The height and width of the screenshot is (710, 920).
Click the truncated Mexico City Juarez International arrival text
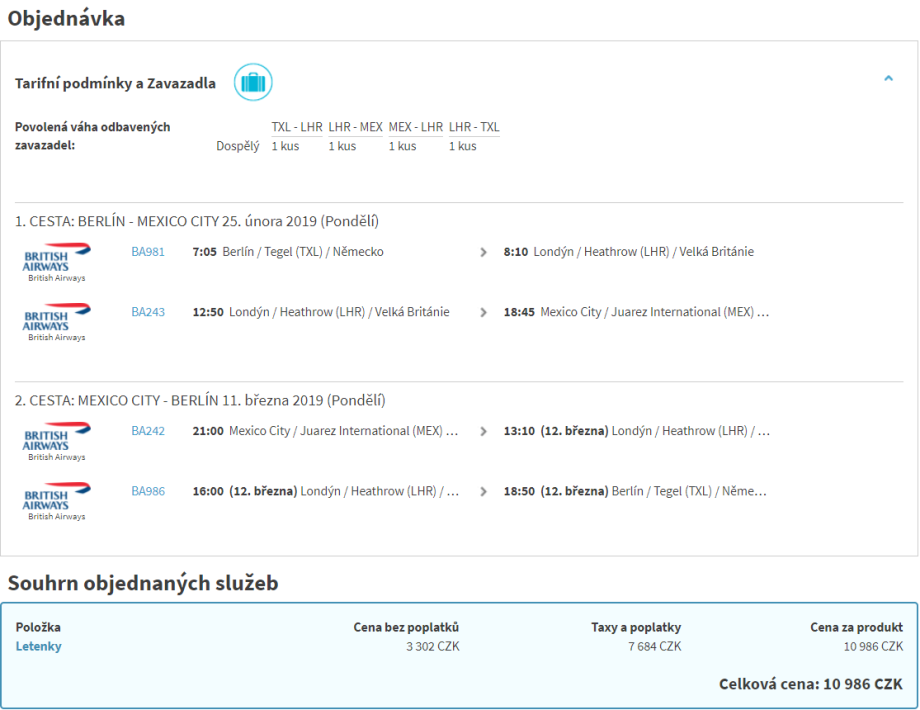tap(654, 312)
